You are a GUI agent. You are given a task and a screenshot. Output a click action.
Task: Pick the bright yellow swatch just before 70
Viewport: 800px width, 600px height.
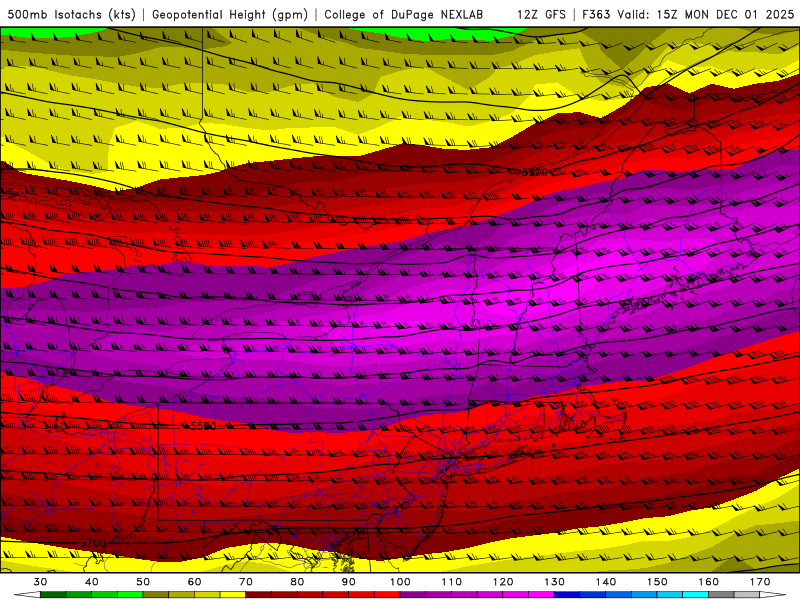[x=233, y=595]
